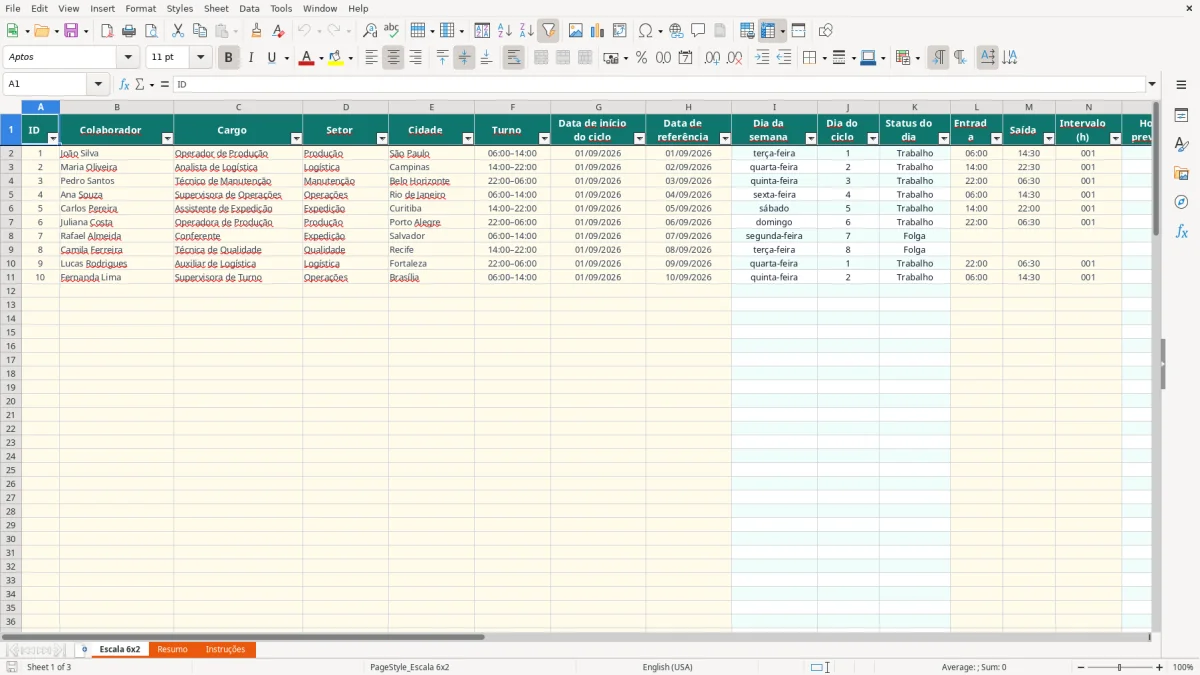Image resolution: width=1200 pixels, height=675 pixels.
Task: Open sidebar Navigator compass icon
Action: (x=1181, y=202)
